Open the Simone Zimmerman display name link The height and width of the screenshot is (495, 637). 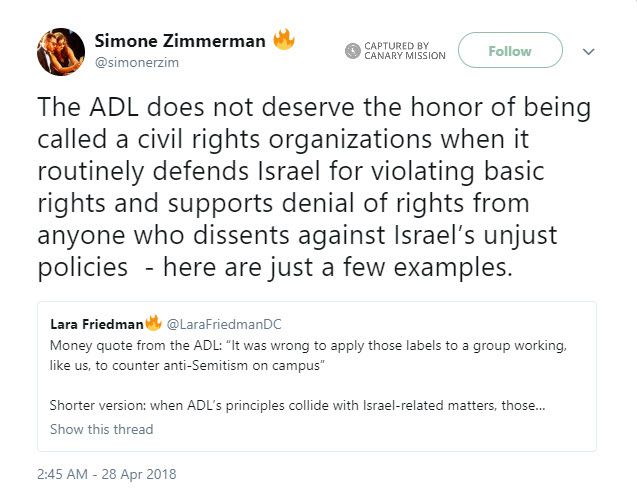181,41
